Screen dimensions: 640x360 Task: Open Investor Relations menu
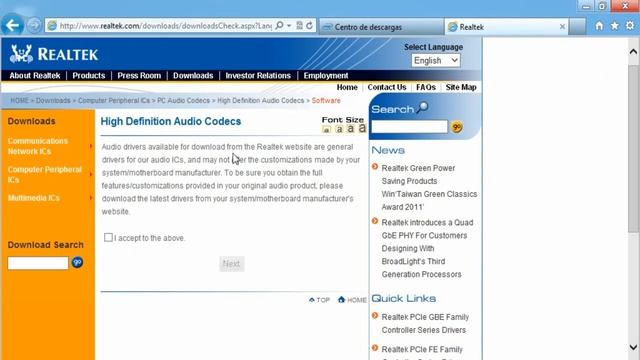[258, 76]
